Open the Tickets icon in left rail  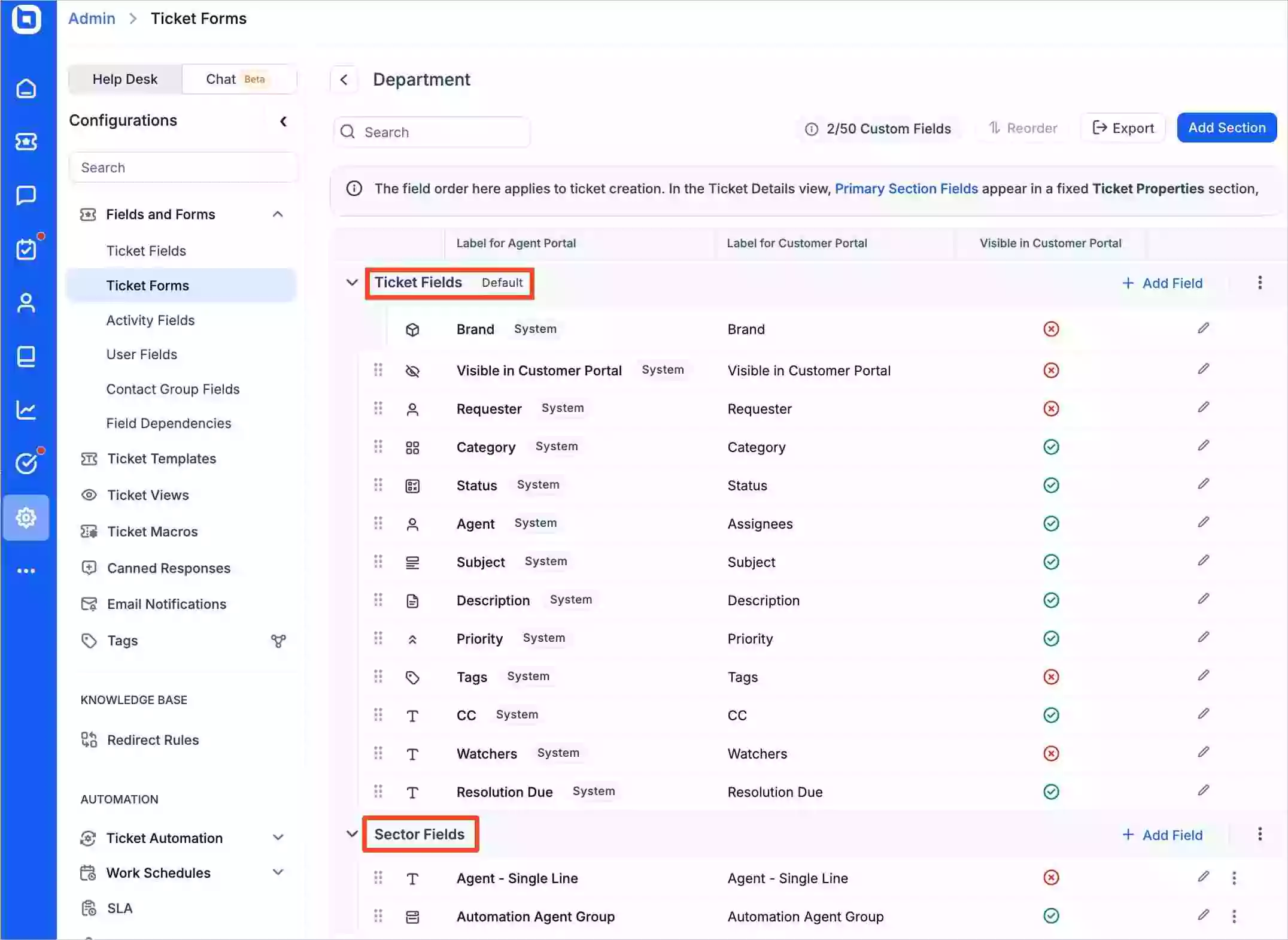[x=26, y=142]
